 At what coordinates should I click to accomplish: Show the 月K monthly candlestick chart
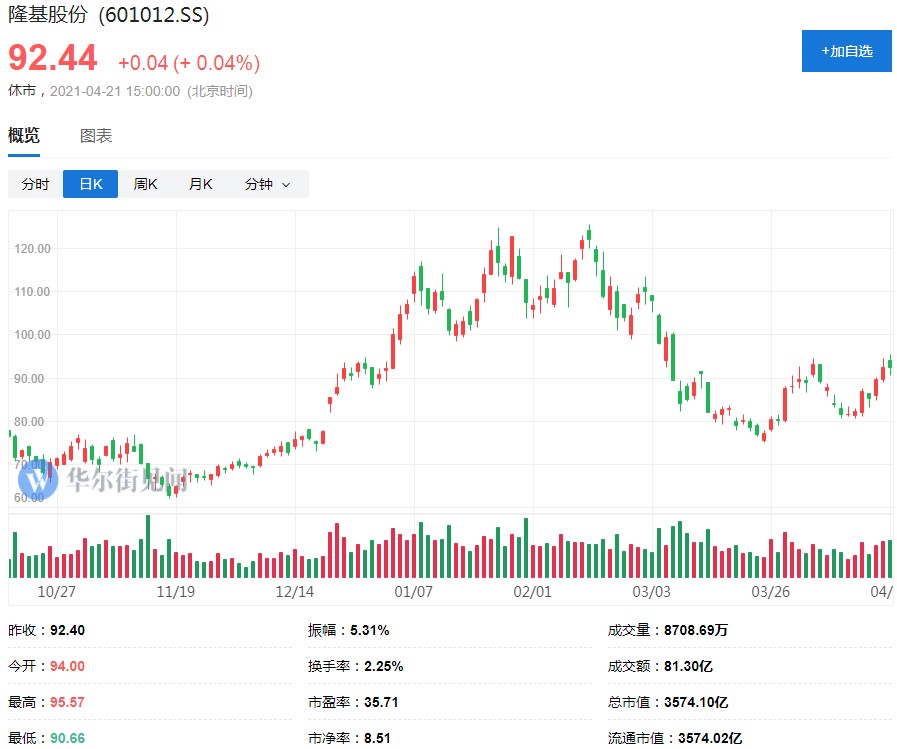point(201,184)
